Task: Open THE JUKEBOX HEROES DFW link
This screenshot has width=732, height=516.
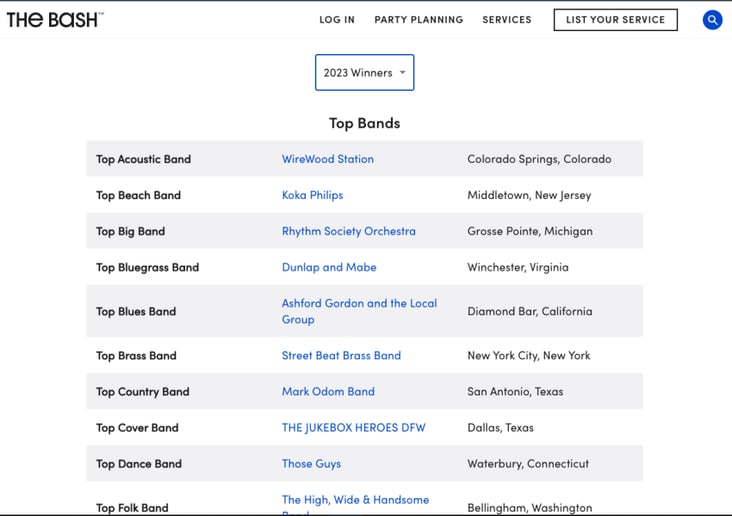Action: click(353, 428)
